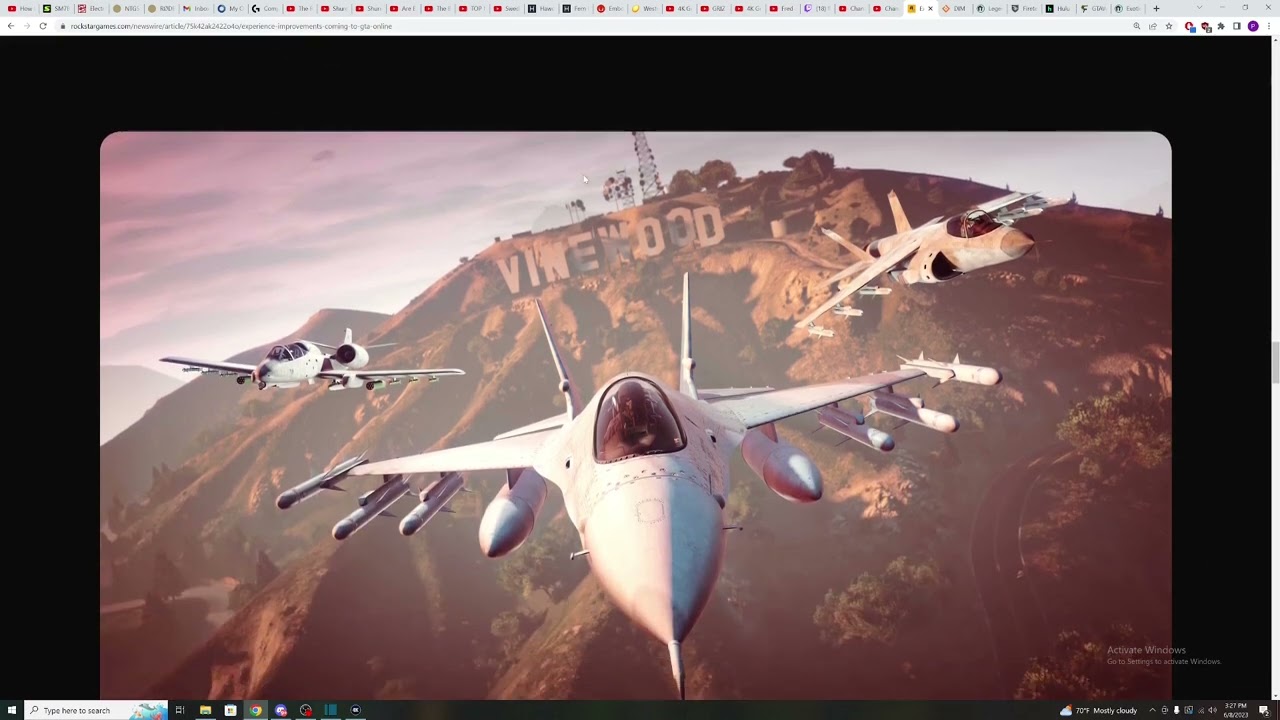Image resolution: width=1280 pixels, height=720 pixels.
Task: Open the purple profile avatar
Action: (x=1253, y=26)
